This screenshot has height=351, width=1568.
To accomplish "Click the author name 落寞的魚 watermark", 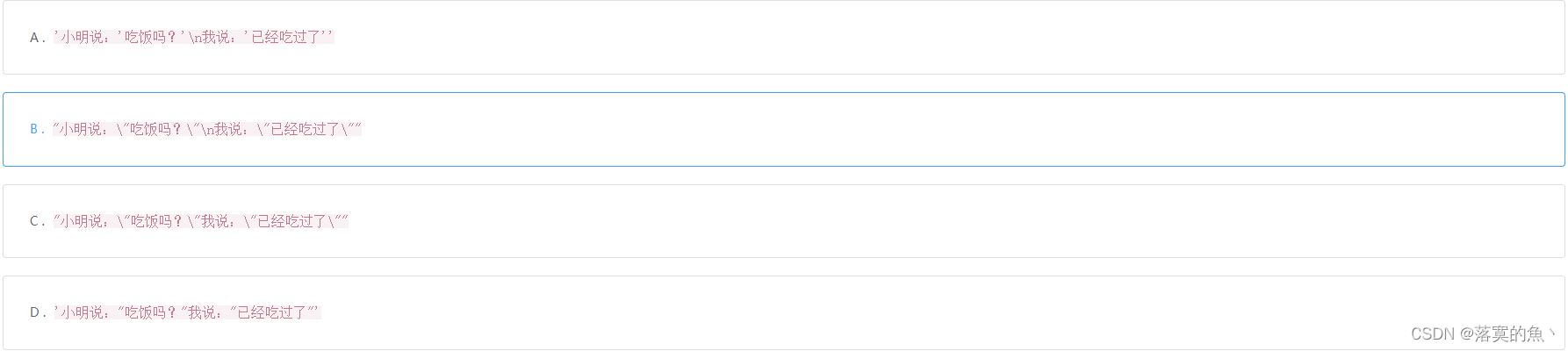I will pos(1508,334).
